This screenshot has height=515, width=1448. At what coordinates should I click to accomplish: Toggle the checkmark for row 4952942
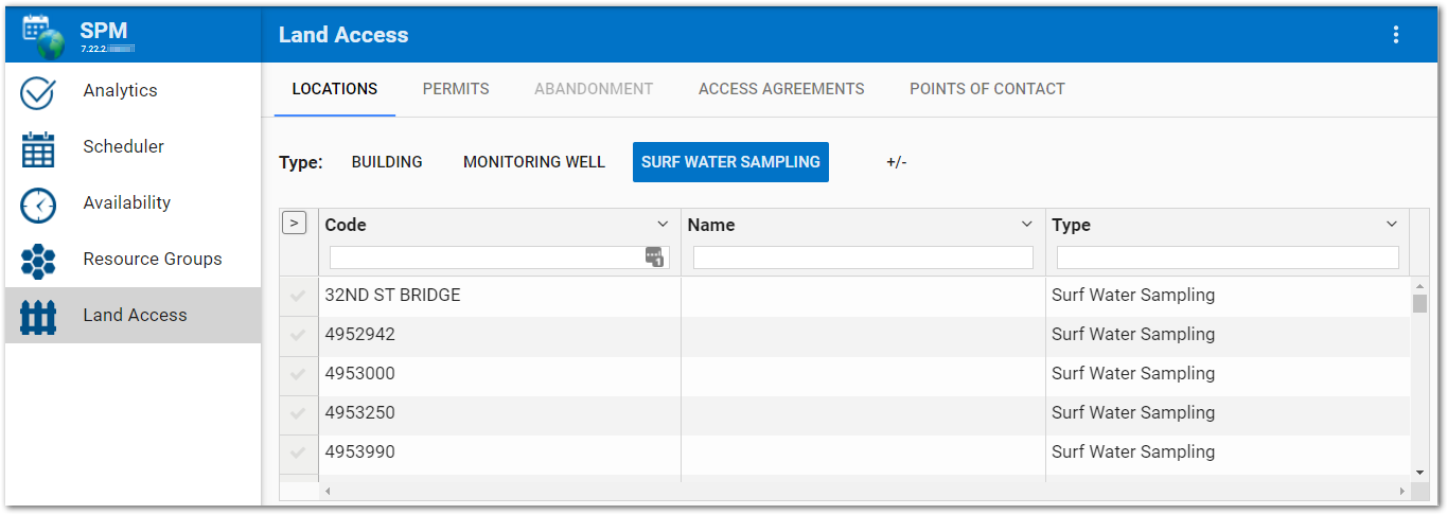tap(297, 335)
